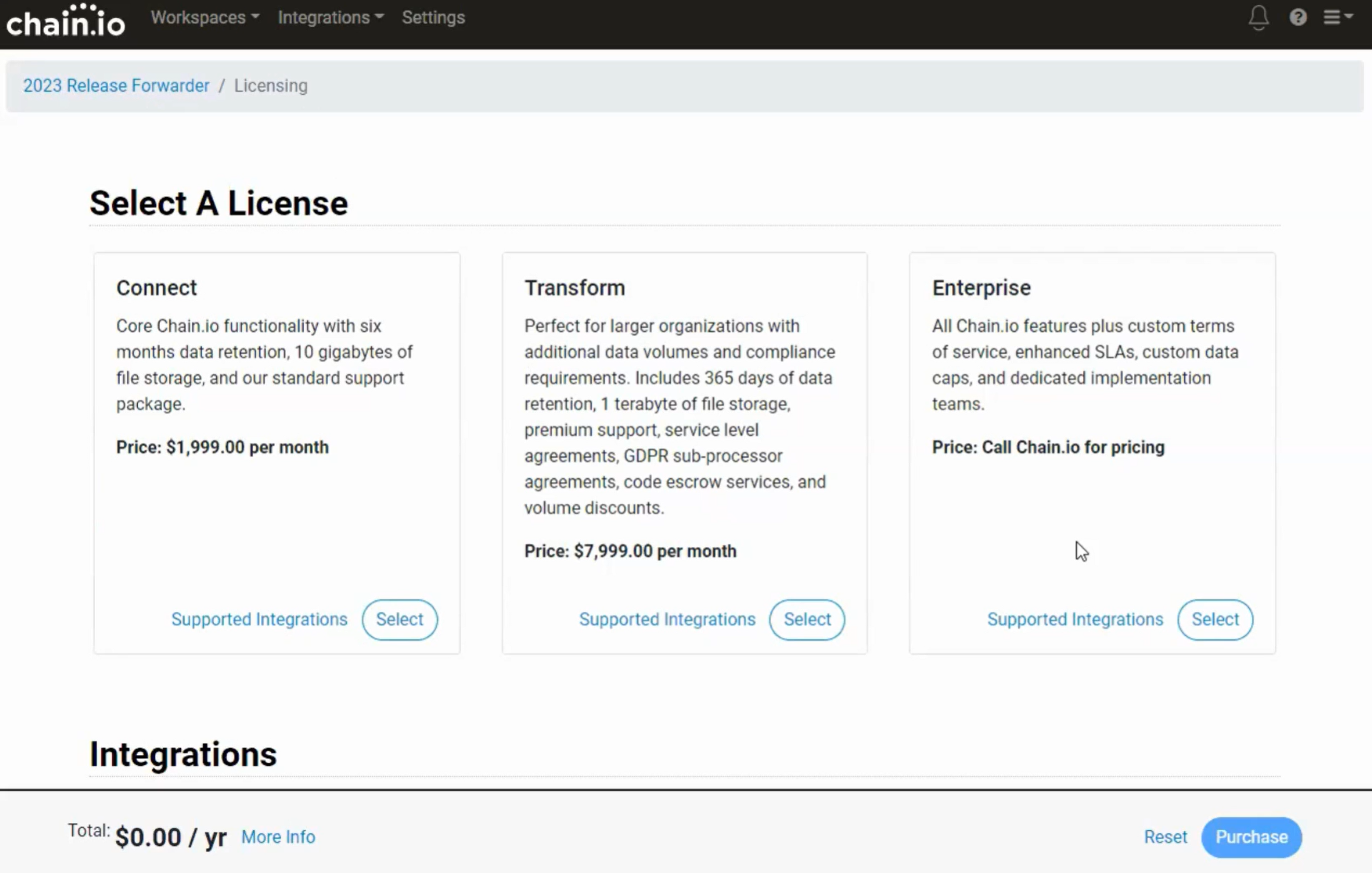Open Settings in the navbar

pyautogui.click(x=433, y=17)
